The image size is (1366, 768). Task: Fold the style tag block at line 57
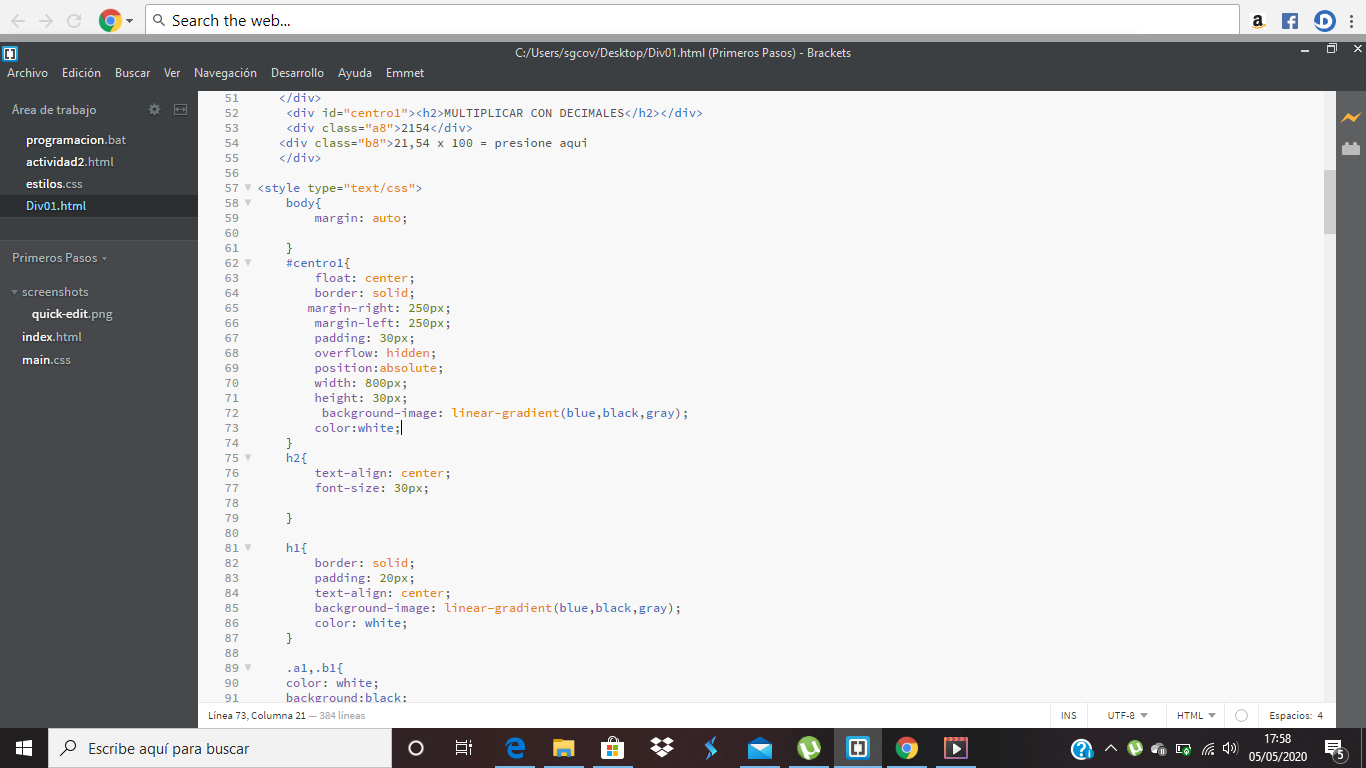(248, 188)
